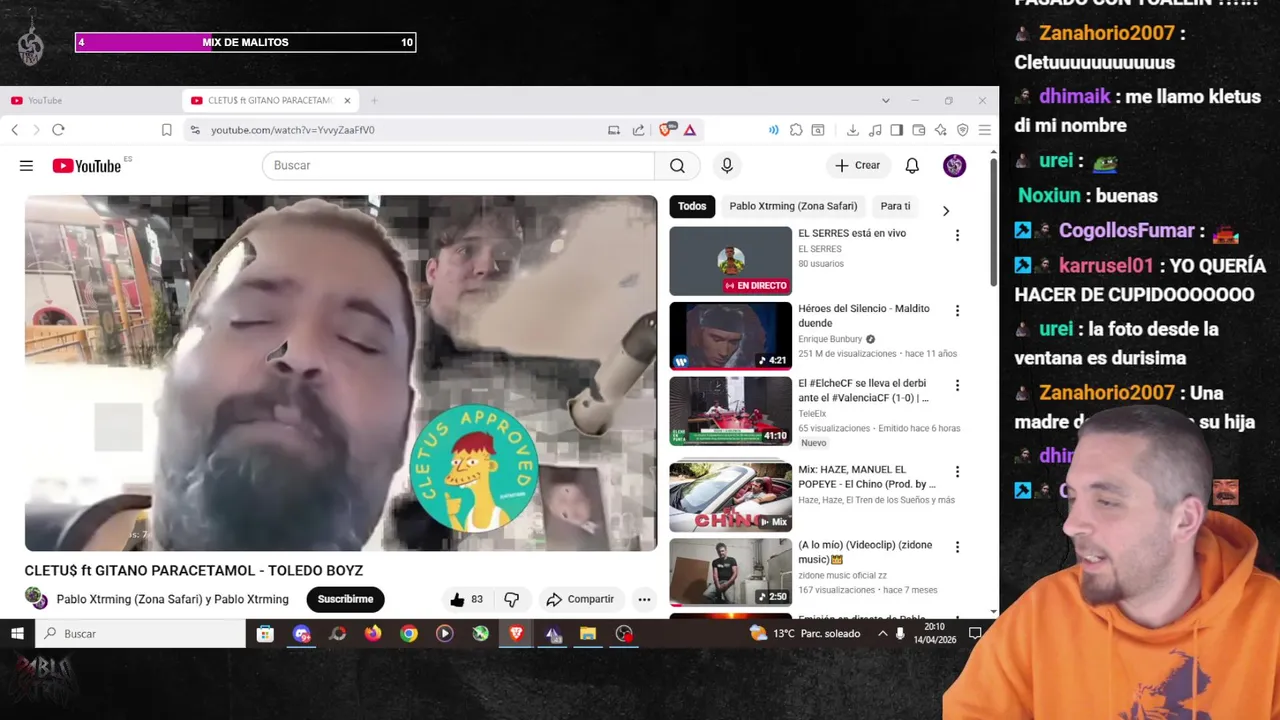Open Mix HAZE El Chino thumbnail
Viewport: 1280px width, 720px height.
click(730, 497)
